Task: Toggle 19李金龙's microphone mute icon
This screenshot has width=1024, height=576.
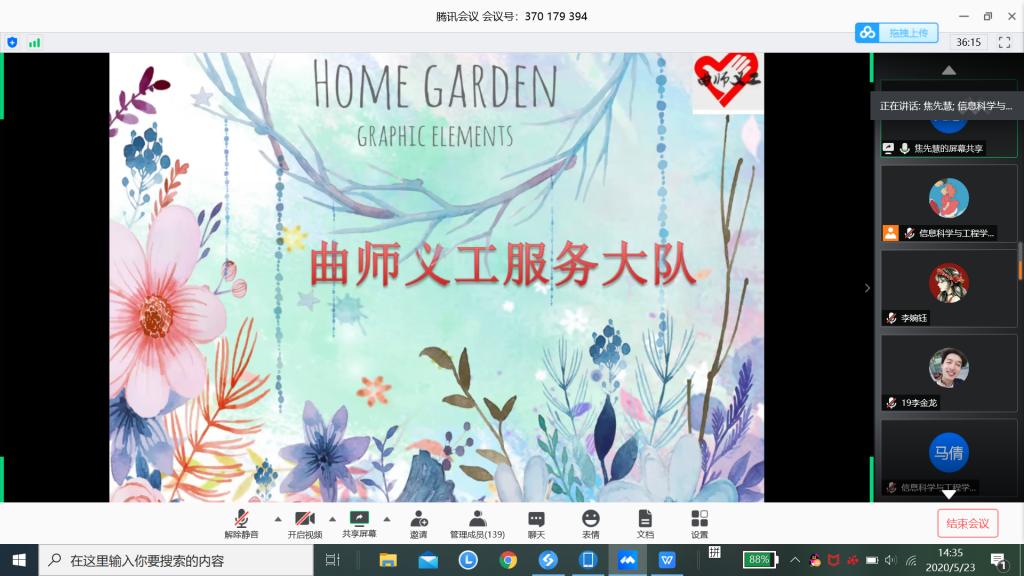Action: click(893, 401)
